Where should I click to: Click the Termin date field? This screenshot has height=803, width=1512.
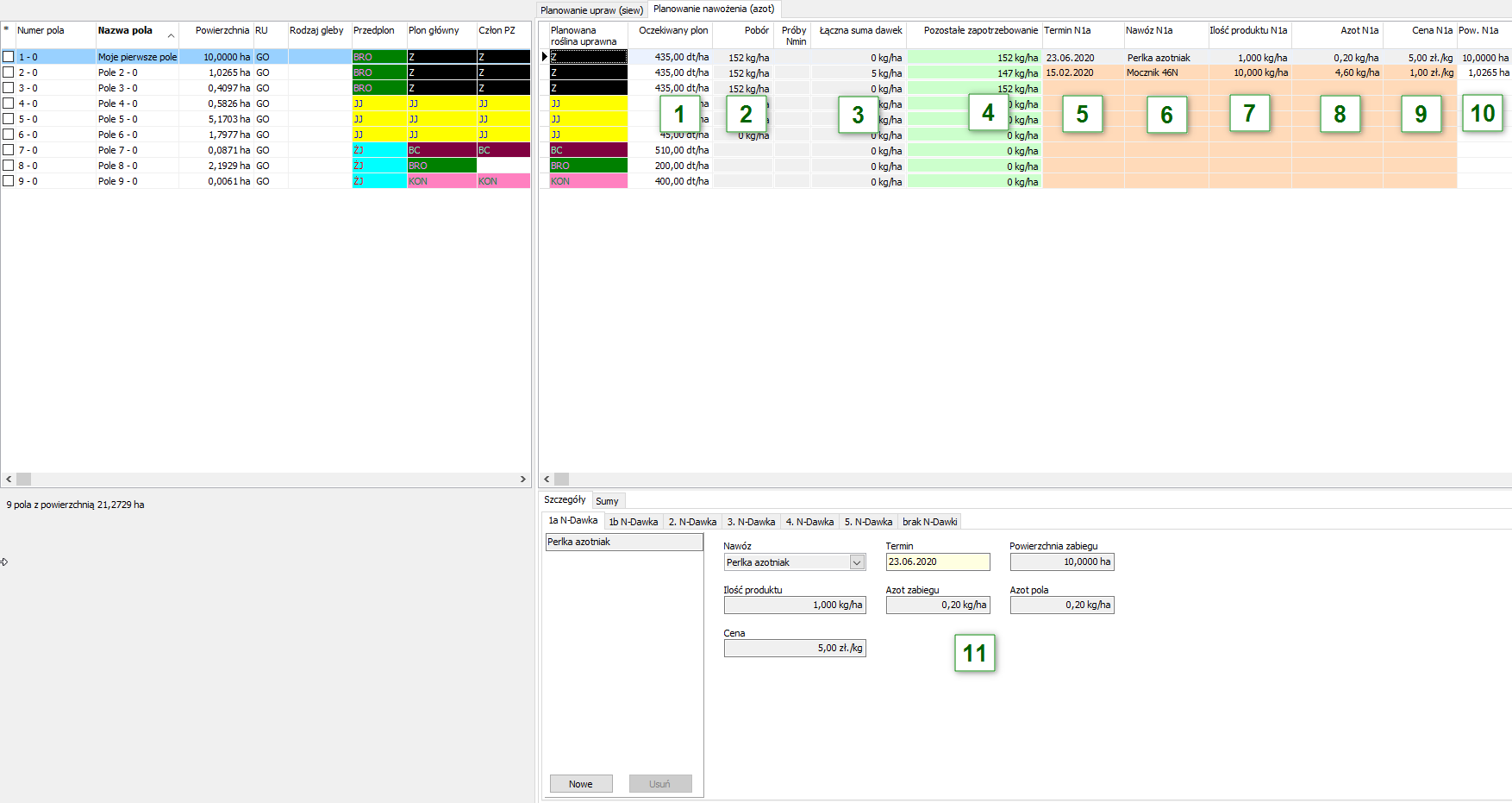(938, 561)
